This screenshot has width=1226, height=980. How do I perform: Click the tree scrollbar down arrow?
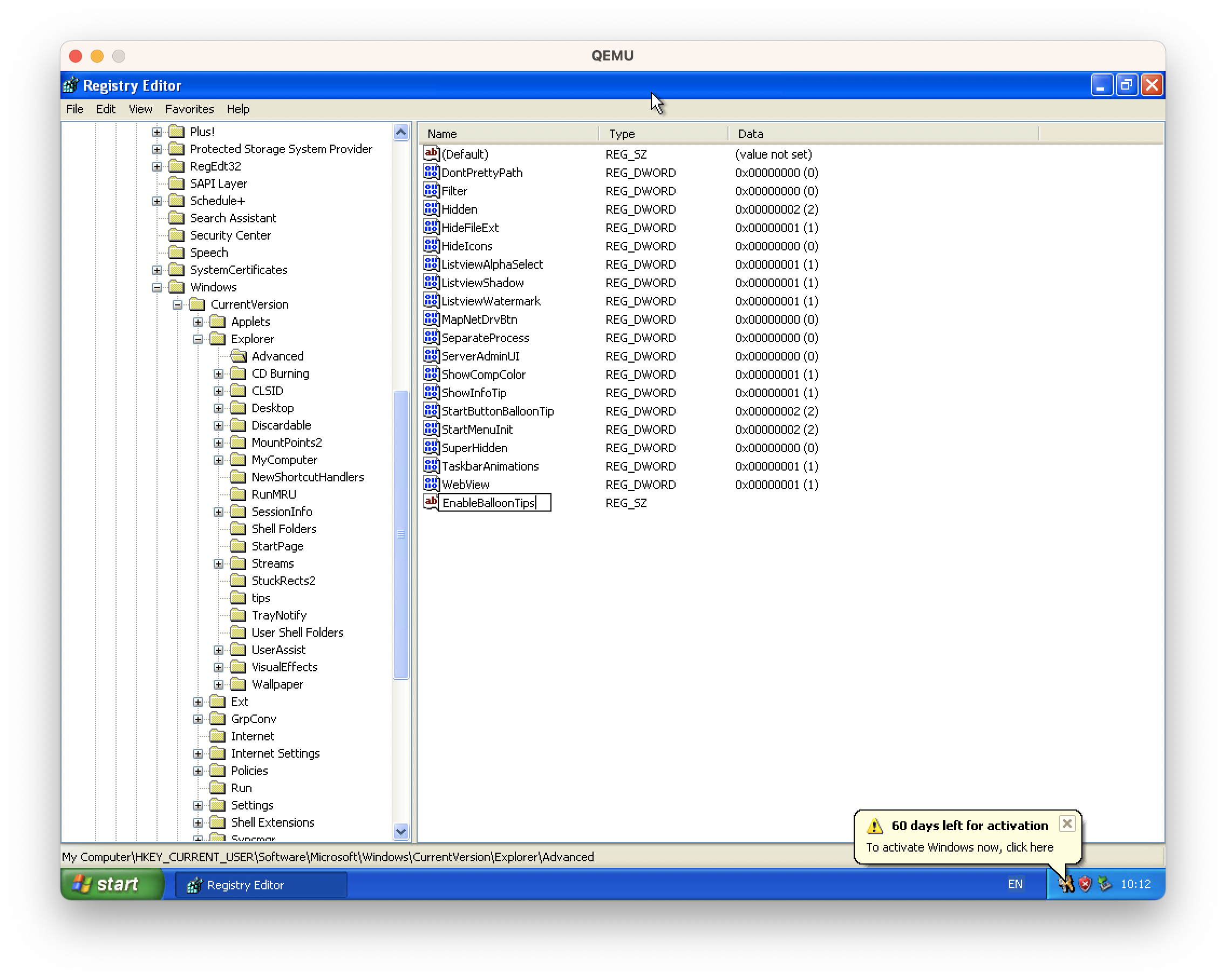[x=401, y=831]
